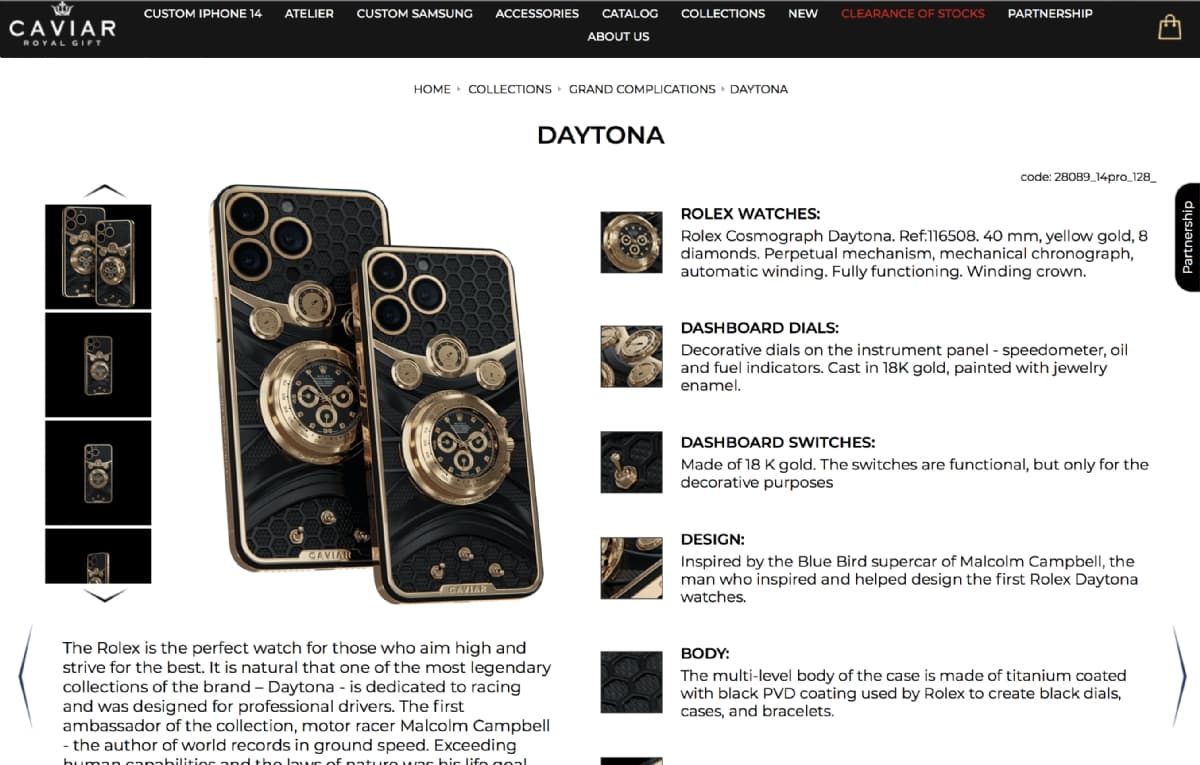Show next thumbnails with down chevron

click(x=105, y=595)
